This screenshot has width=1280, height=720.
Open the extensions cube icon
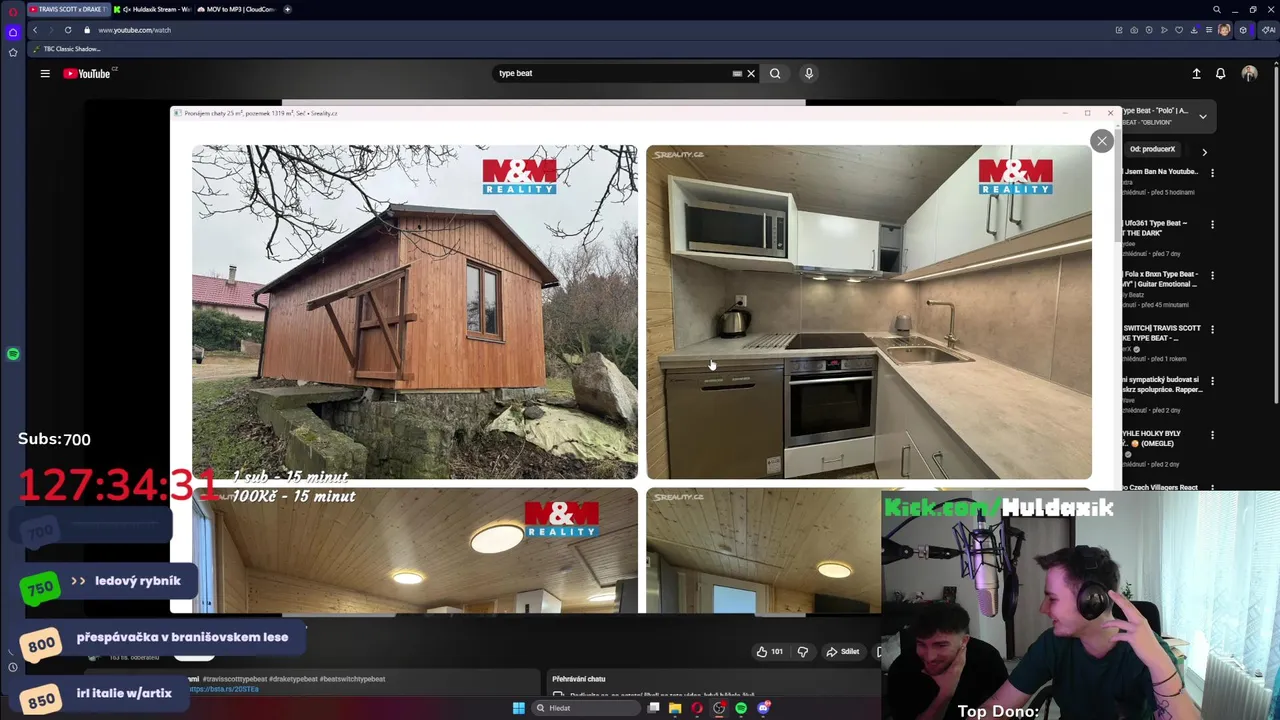pos(1243,30)
